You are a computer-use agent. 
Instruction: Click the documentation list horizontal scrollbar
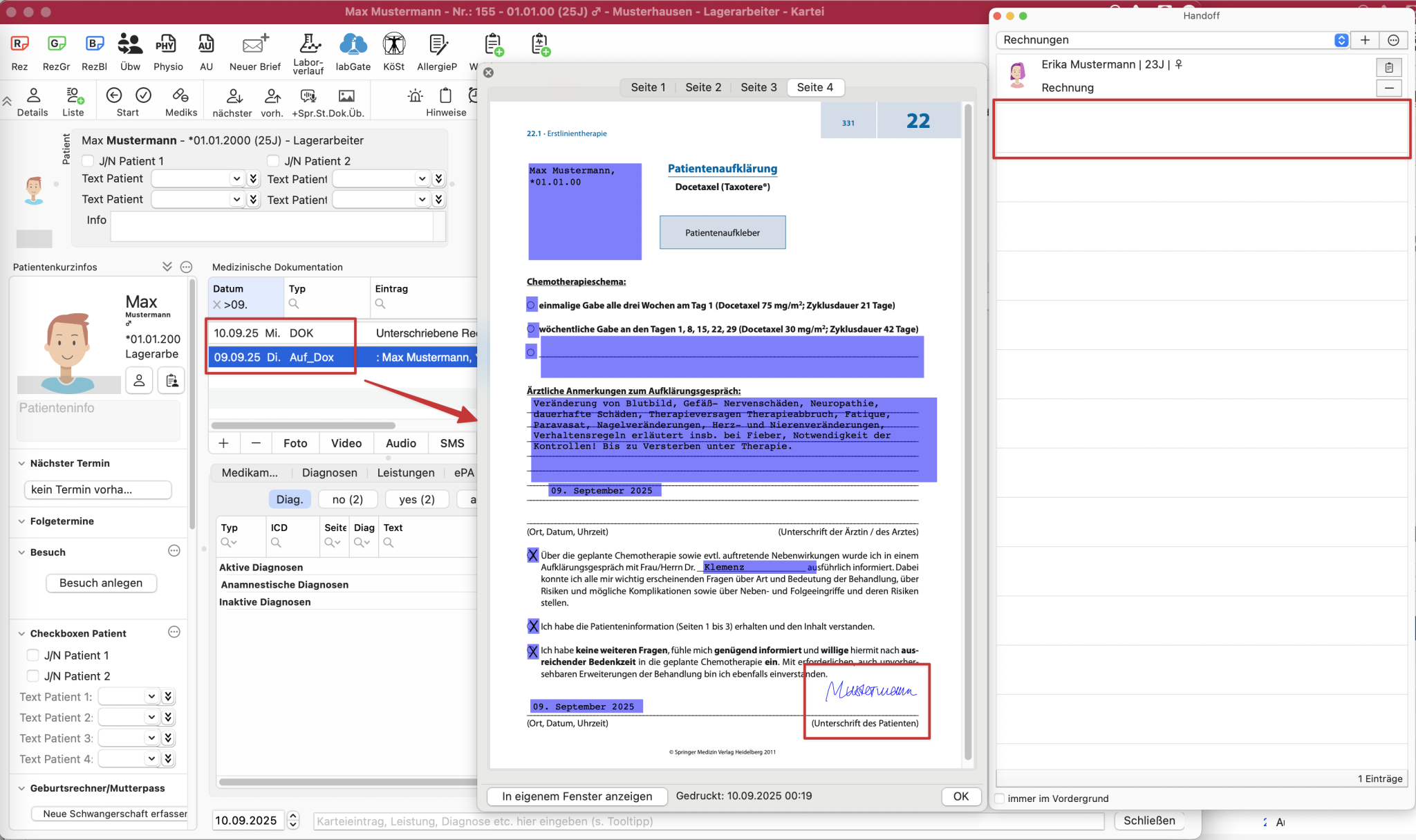(x=303, y=425)
